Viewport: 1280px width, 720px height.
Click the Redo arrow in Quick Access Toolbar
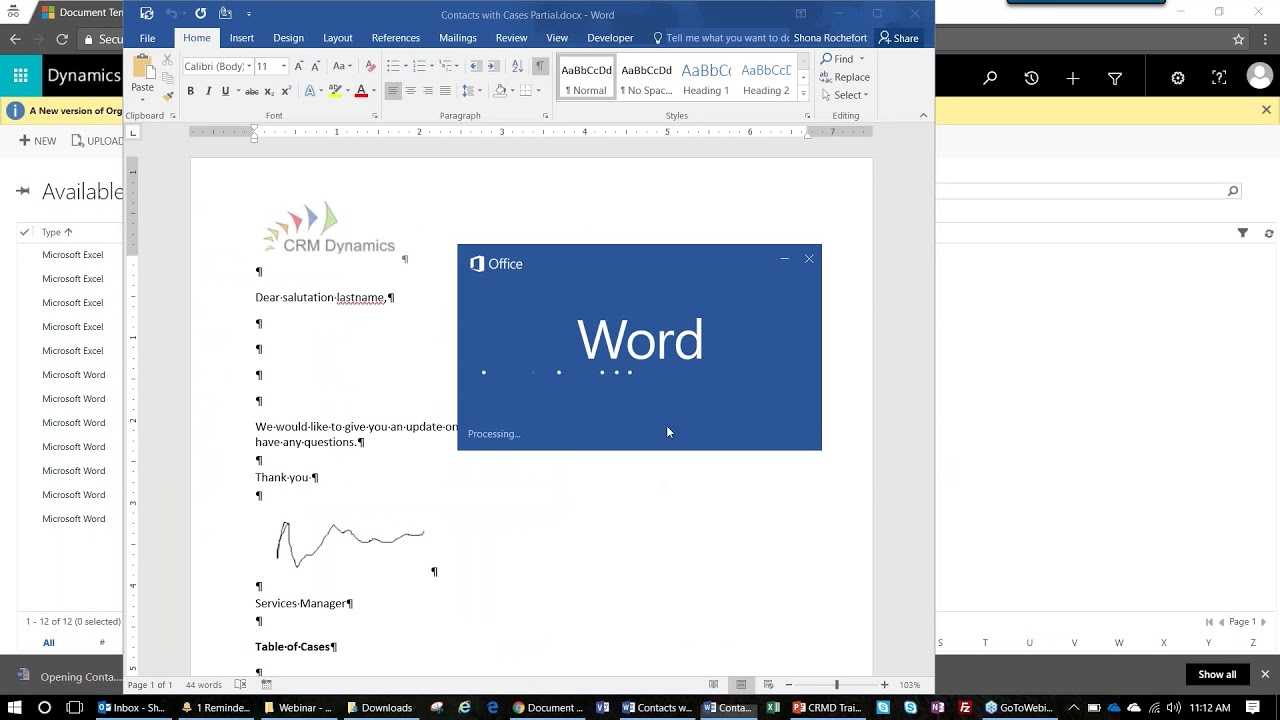[x=200, y=14]
